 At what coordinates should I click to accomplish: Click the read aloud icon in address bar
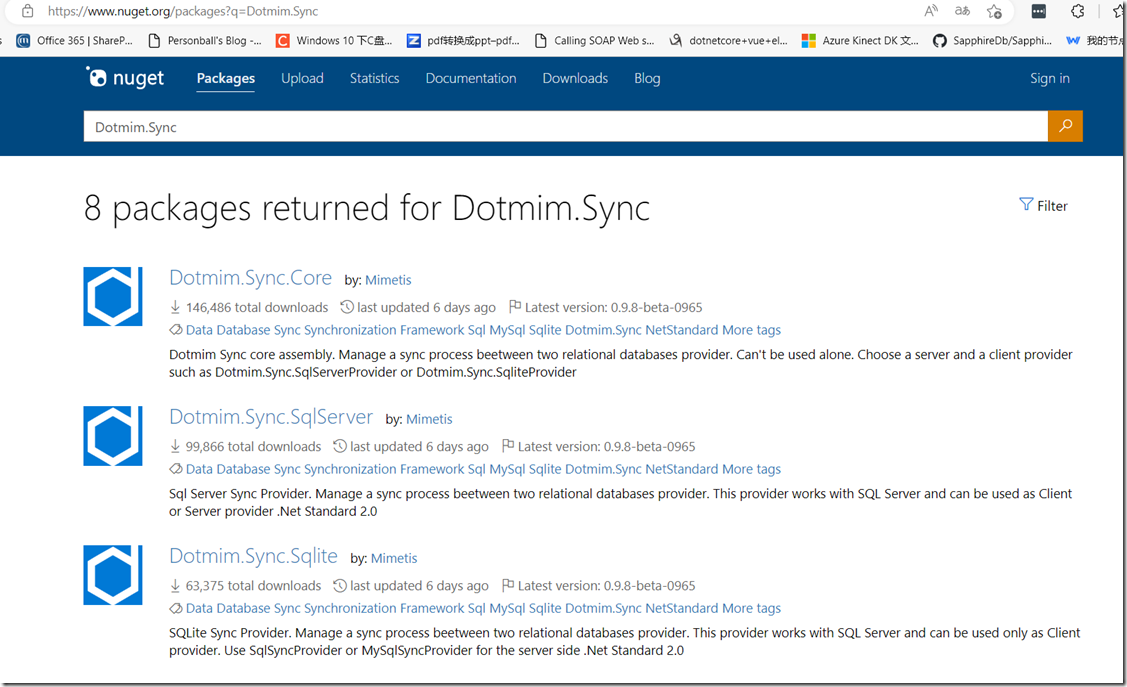pyautogui.click(x=931, y=11)
